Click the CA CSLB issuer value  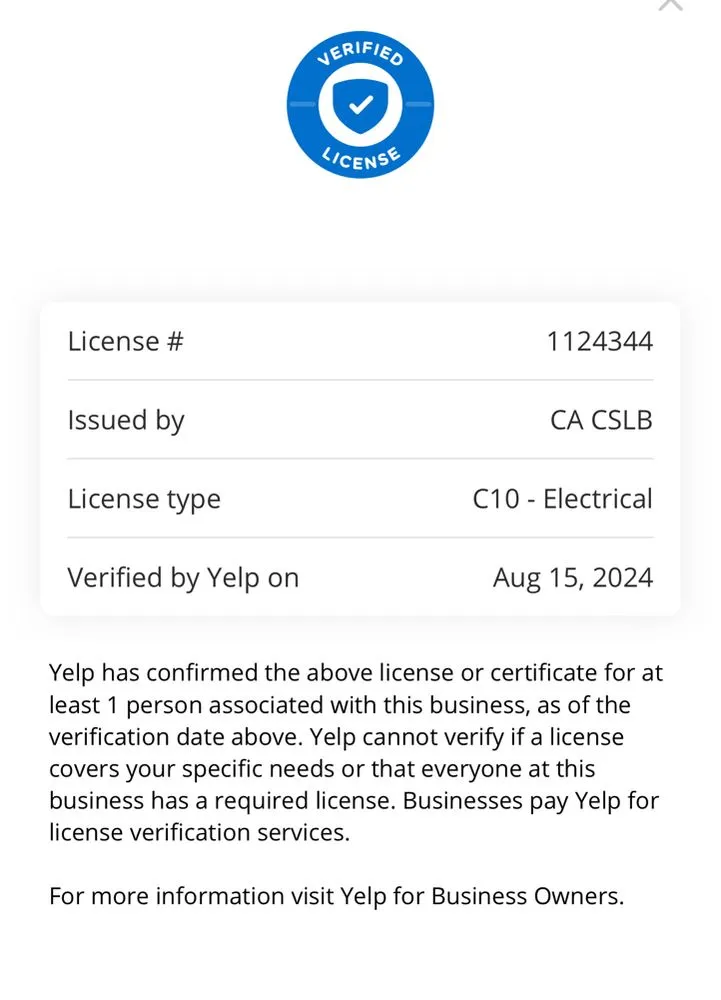[601, 420]
